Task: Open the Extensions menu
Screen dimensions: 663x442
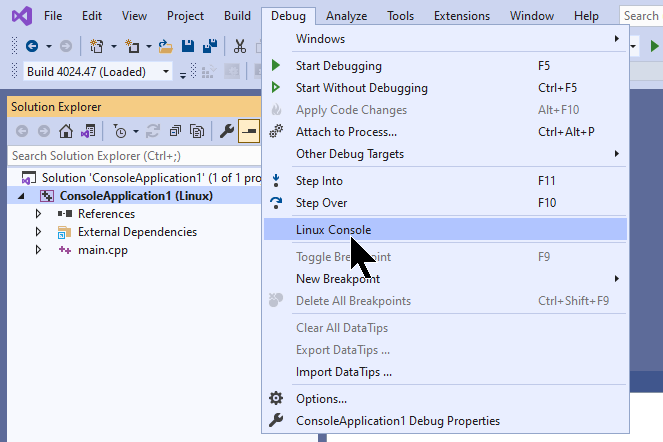Action: coord(462,16)
